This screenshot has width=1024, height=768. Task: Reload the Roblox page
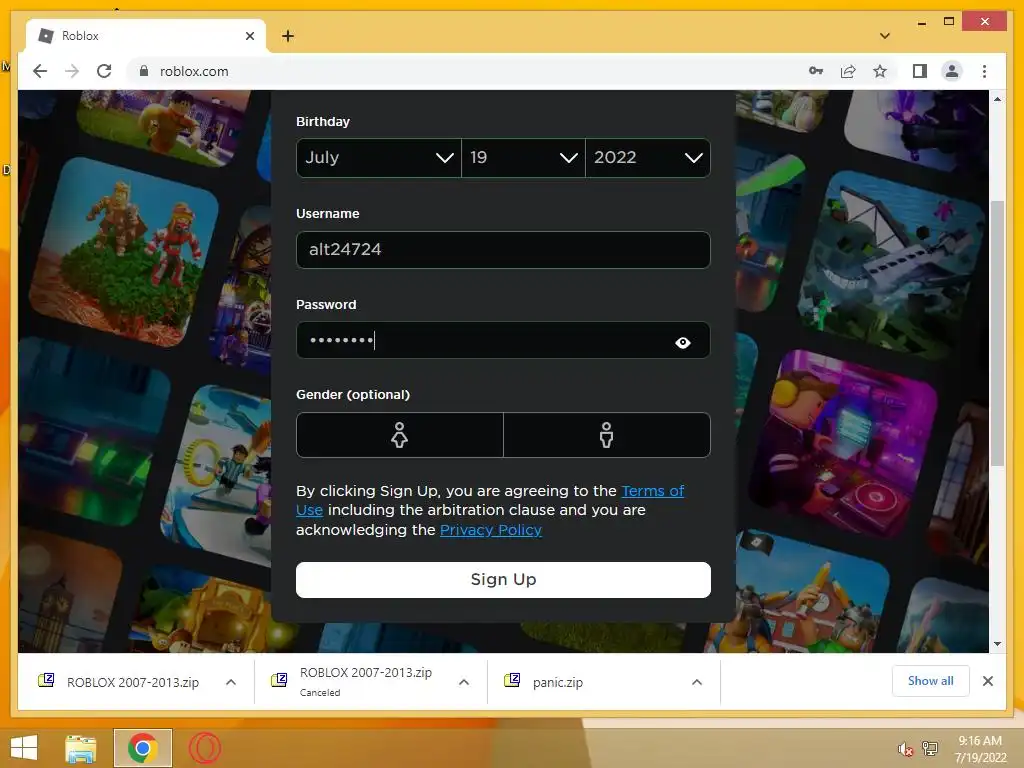[104, 71]
